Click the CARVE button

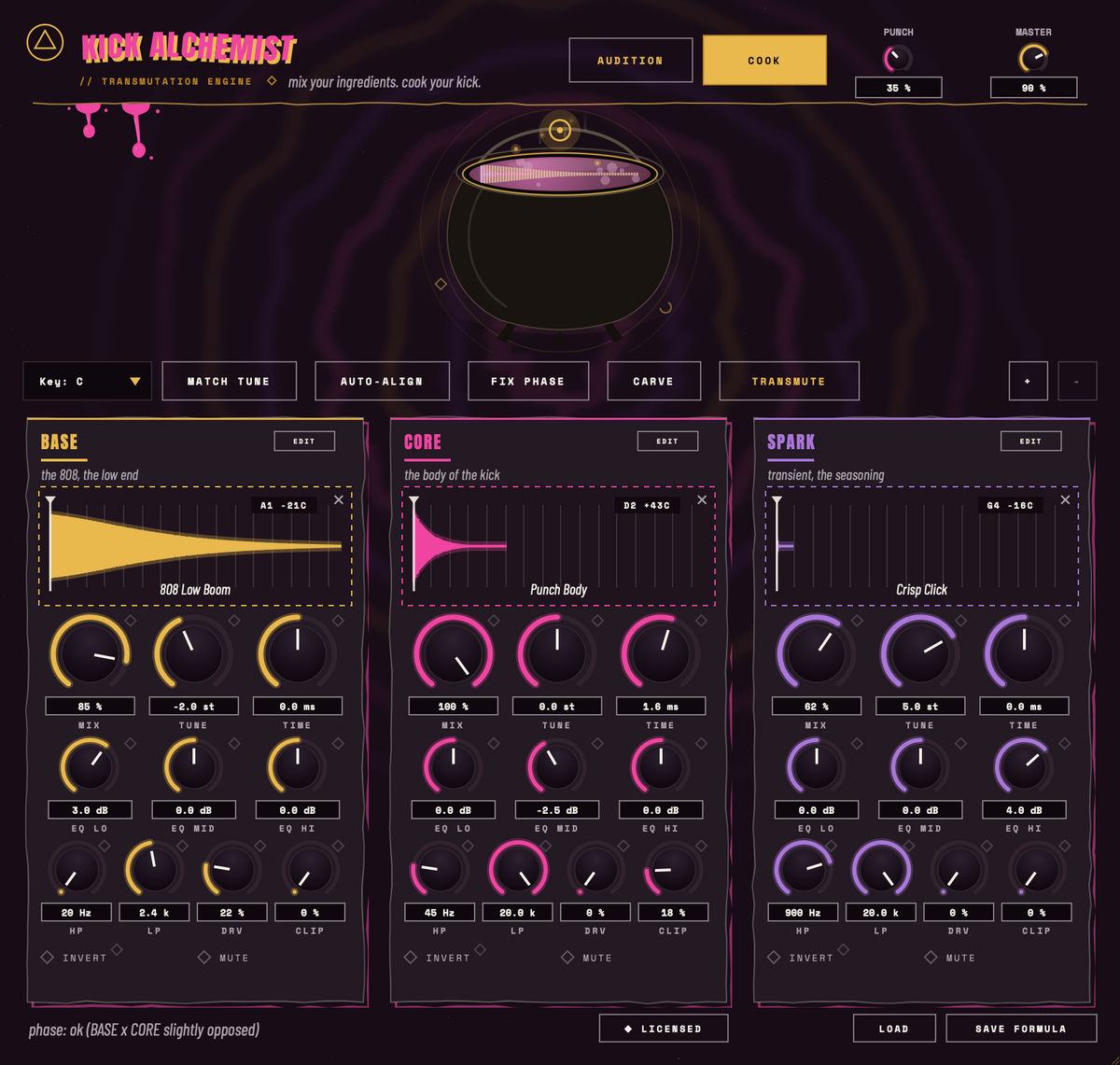pos(653,381)
